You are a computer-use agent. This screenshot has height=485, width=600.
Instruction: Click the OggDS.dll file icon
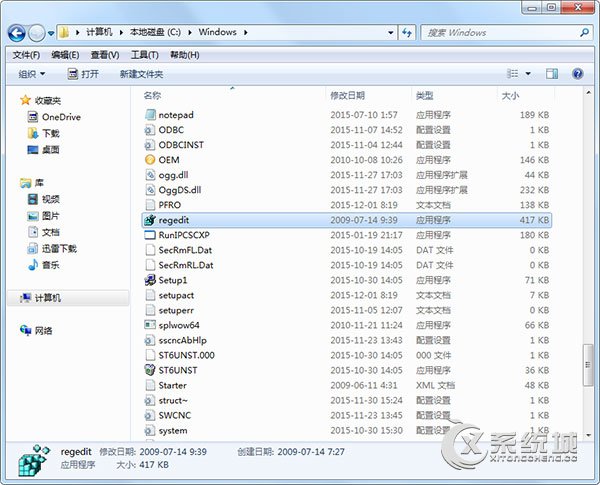(x=150, y=190)
